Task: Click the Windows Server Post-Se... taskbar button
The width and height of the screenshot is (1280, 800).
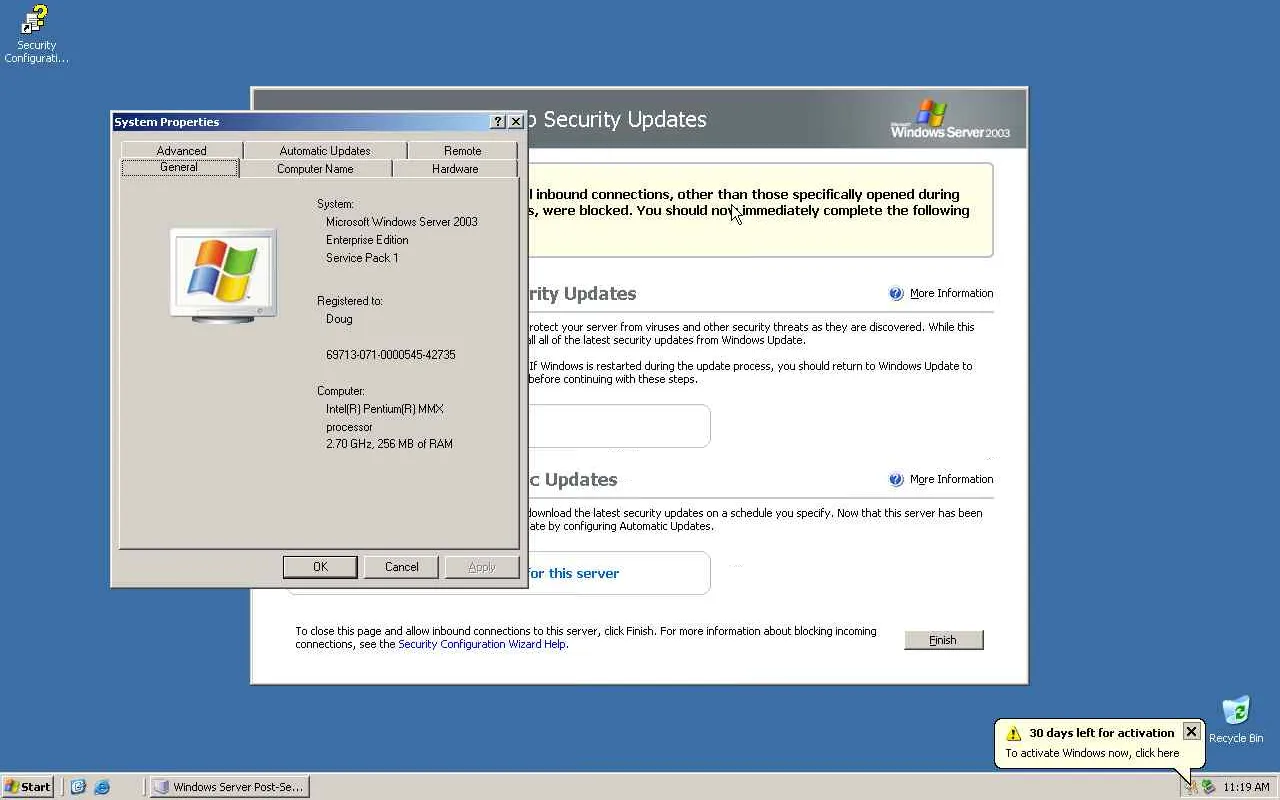Action: tap(230, 787)
